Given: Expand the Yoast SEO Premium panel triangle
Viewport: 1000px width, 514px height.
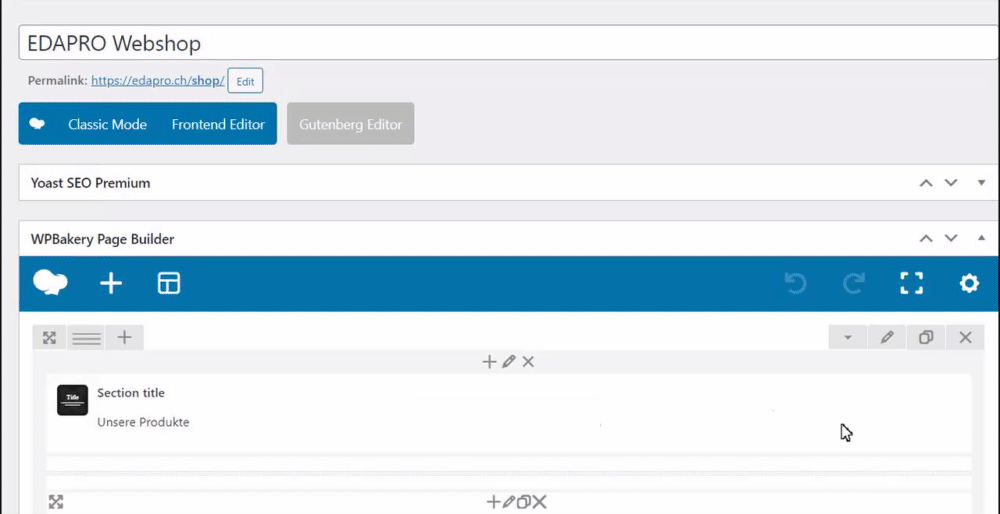Looking at the screenshot, I should coord(982,183).
